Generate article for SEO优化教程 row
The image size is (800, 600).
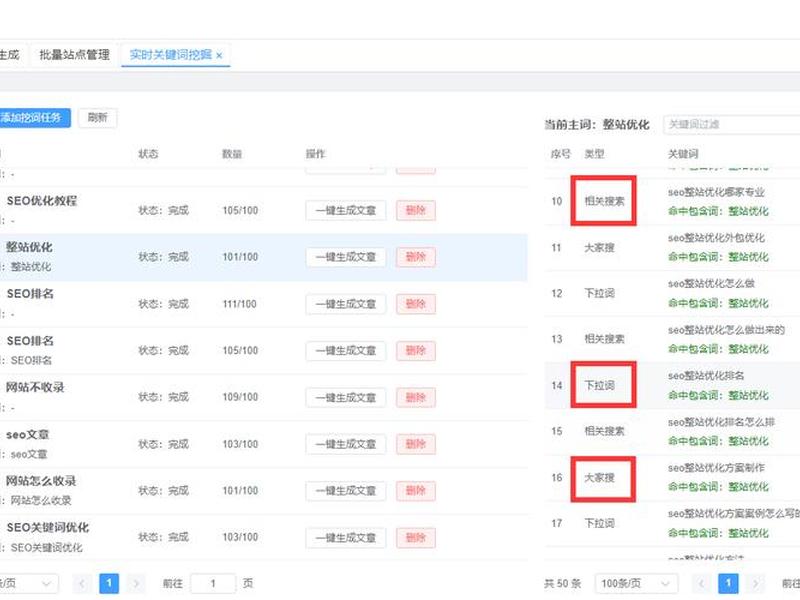click(345, 210)
